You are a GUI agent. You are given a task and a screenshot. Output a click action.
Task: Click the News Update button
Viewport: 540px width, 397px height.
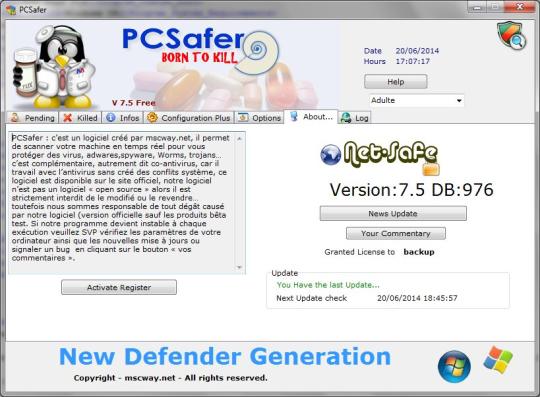(393, 213)
